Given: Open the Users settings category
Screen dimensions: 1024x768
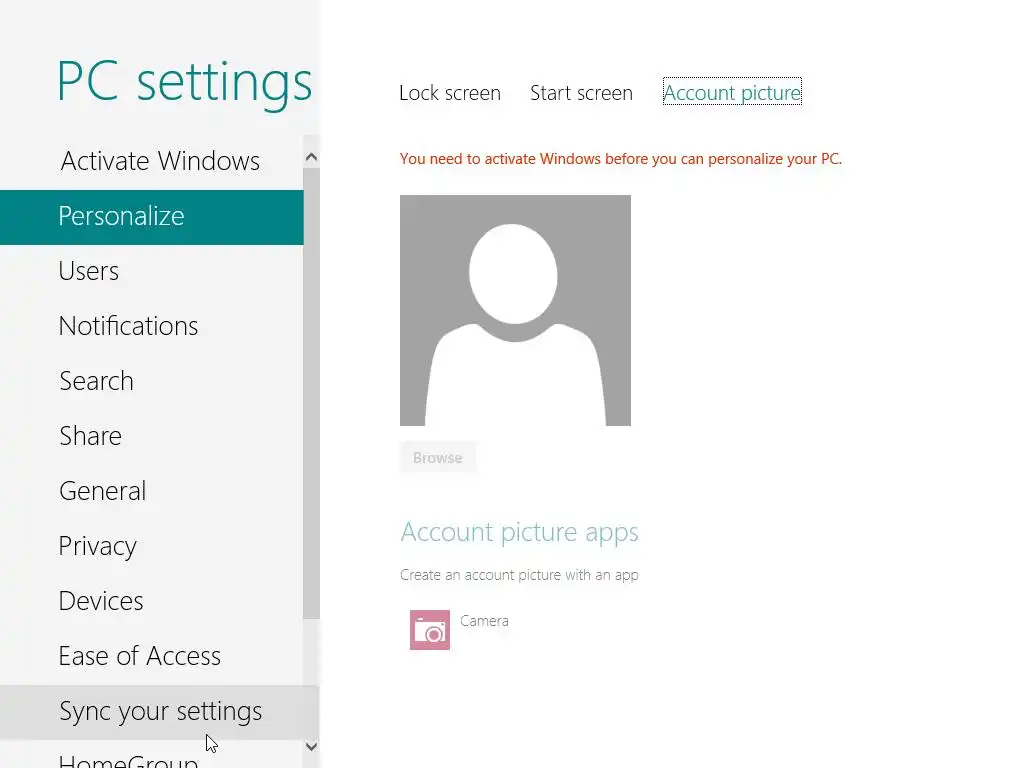Looking at the screenshot, I should 152,272.
